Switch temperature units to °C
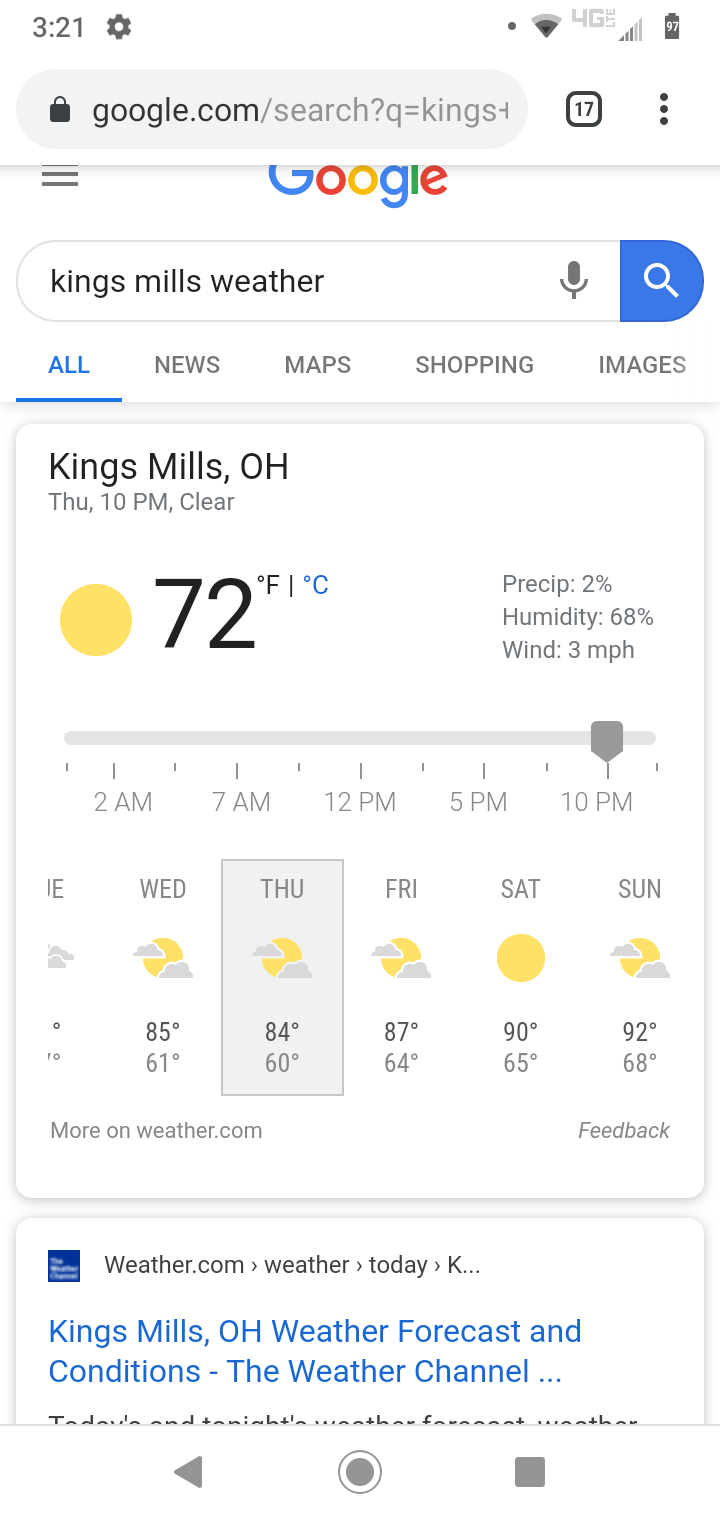 pos(316,585)
